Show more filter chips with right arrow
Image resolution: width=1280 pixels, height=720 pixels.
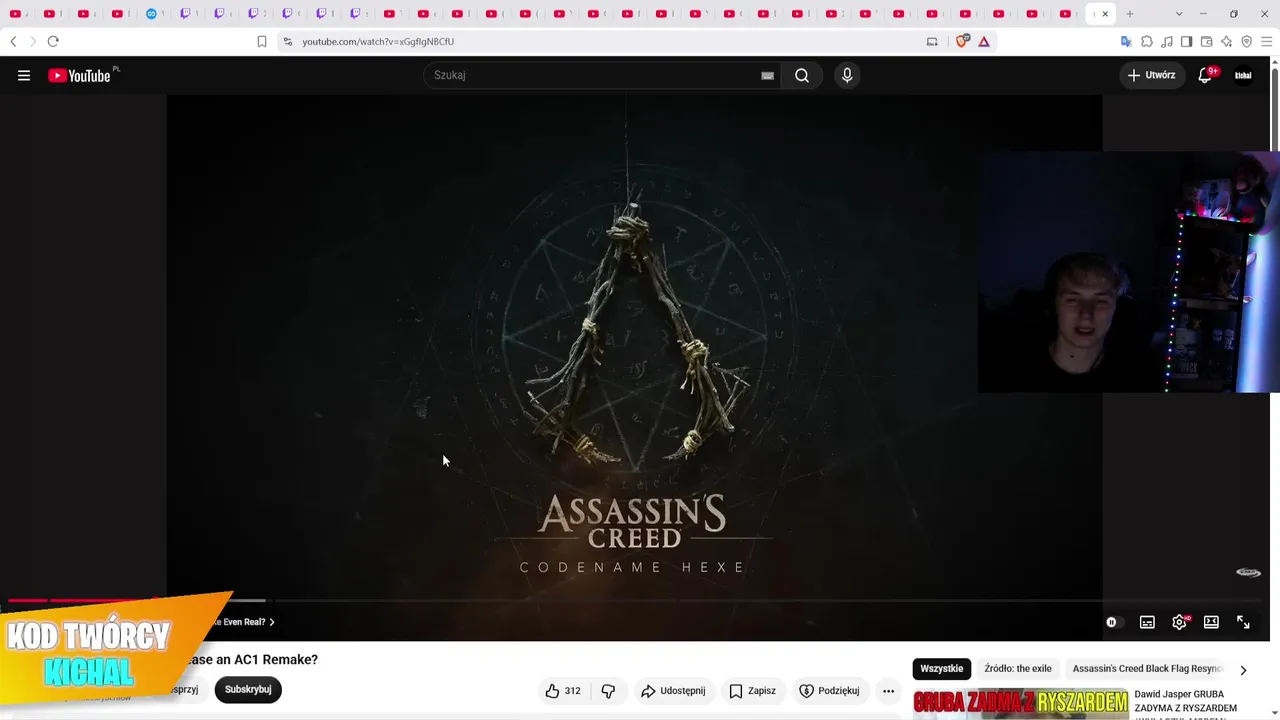pyautogui.click(x=1243, y=670)
